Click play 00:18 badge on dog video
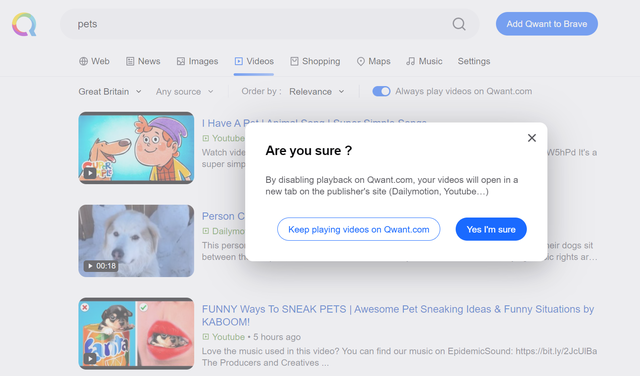The height and width of the screenshot is (376, 640). [101, 266]
